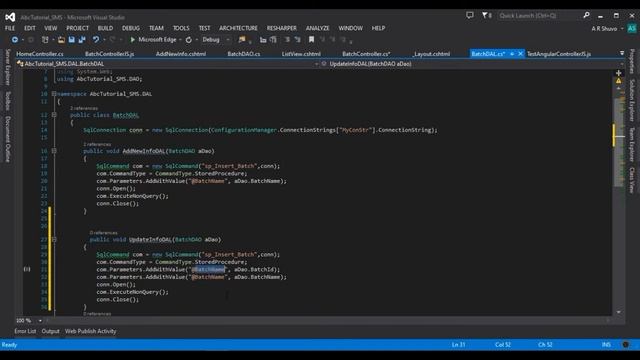Open the Solution Explorer side tab
This screenshot has height=360, width=640.
[632, 100]
